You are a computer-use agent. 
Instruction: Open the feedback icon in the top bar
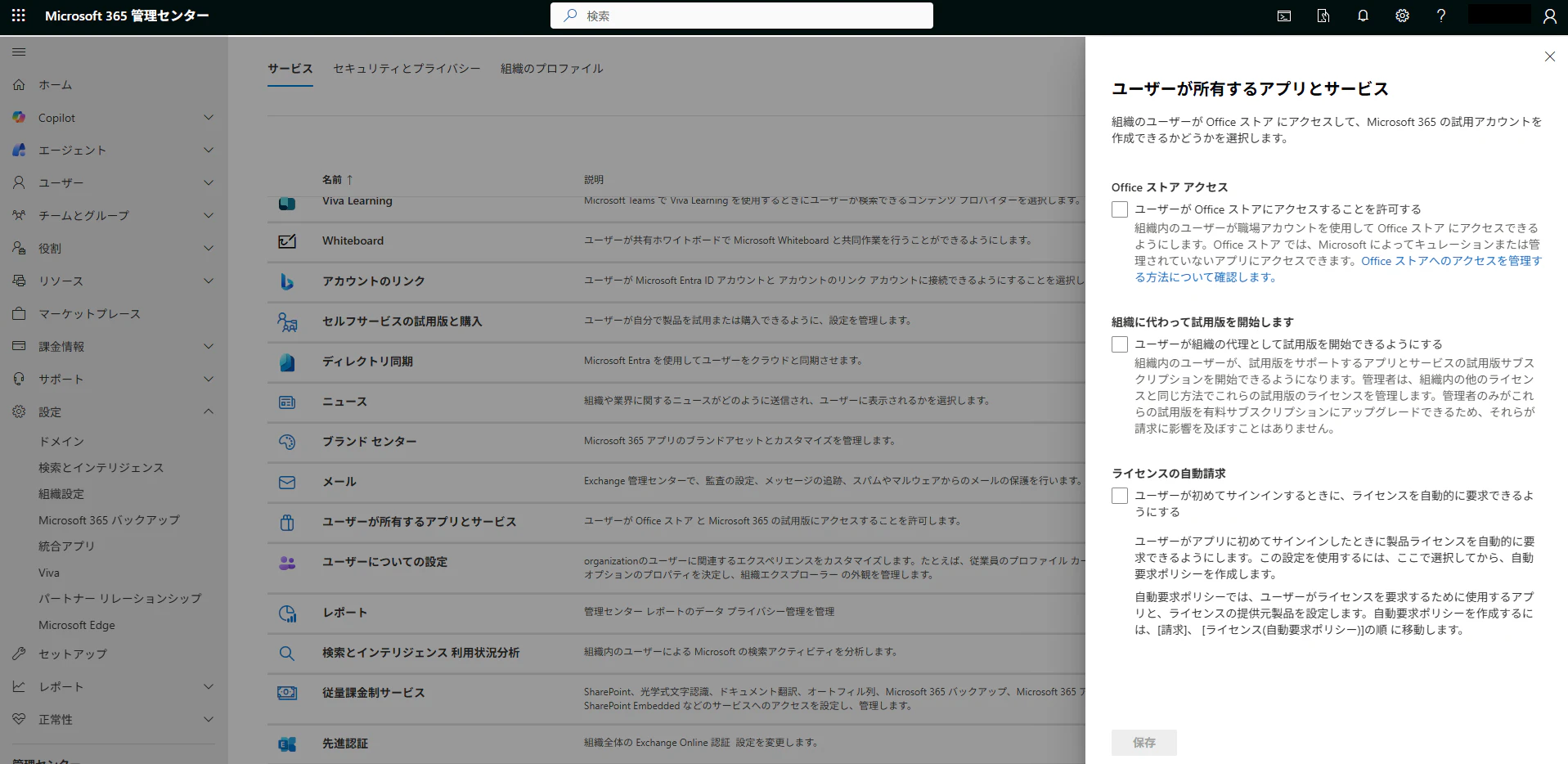[1322, 16]
